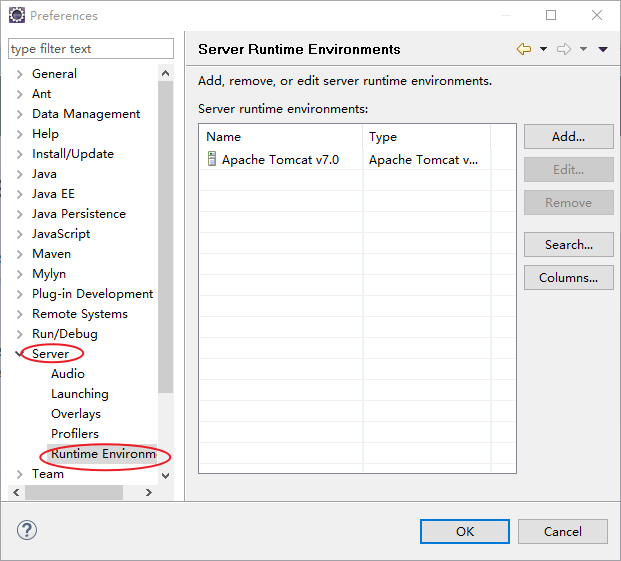Expand the Install/Update node
Viewport: 621px width, 561px height.
[x=19, y=154]
